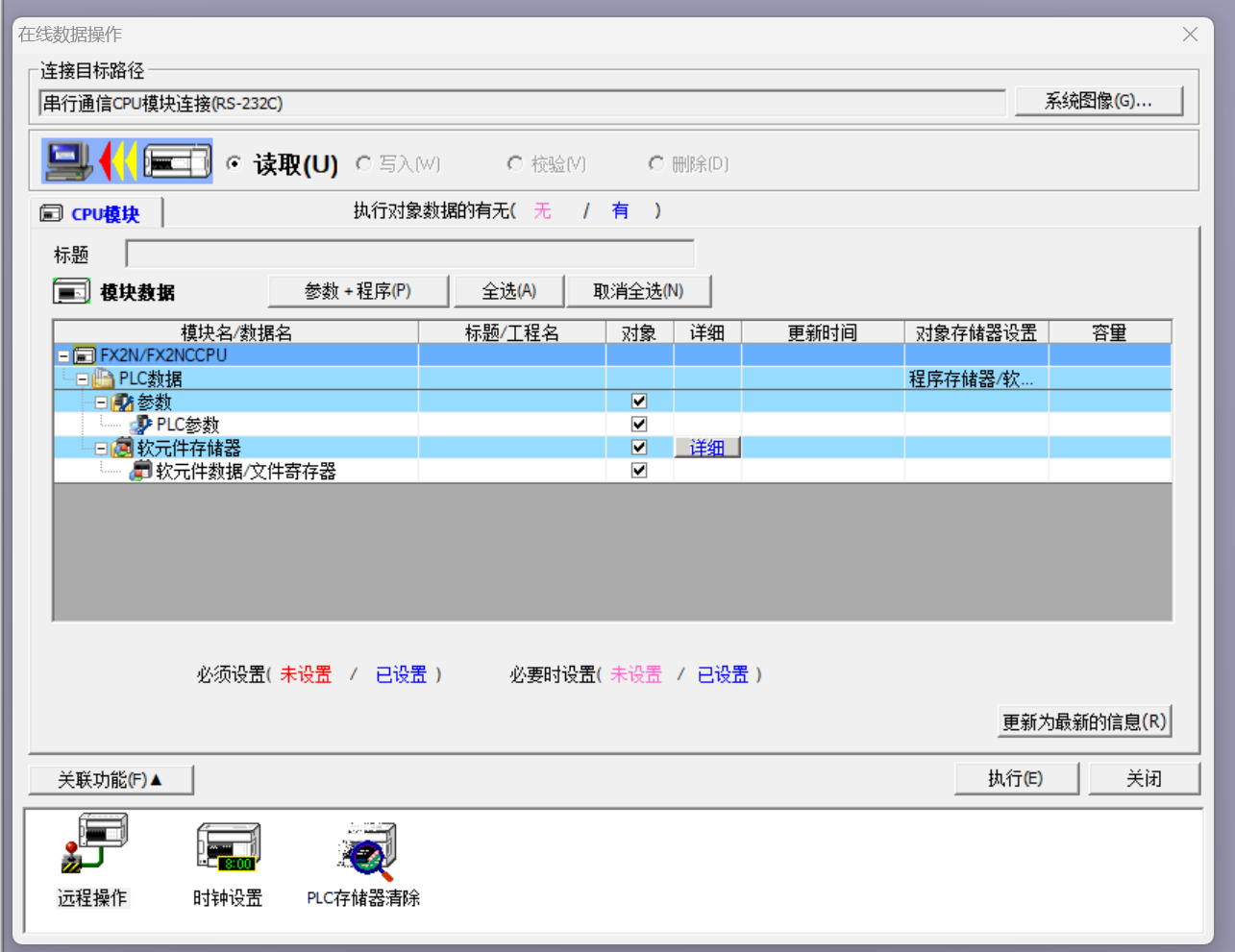This screenshot has height=952, width=1235.
Task: Open the 时钟设置 clock setting icon
Action: (x=228, y=845)
